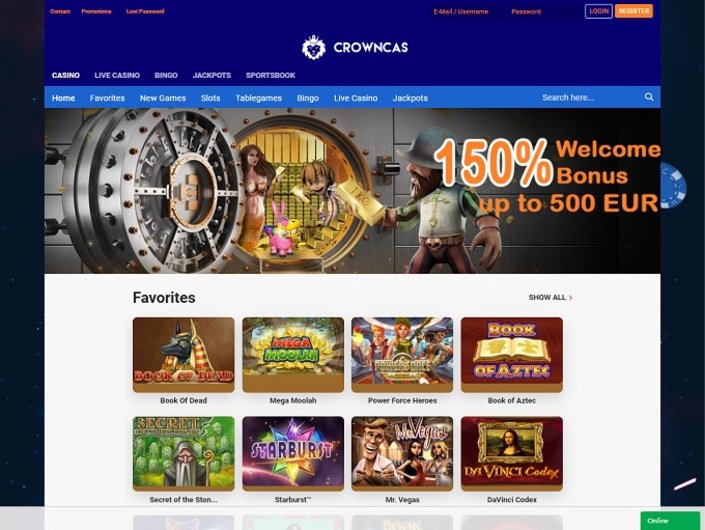Click the blue poker chip icon
This screenshot has width=705, height=530.
point(673,186)
